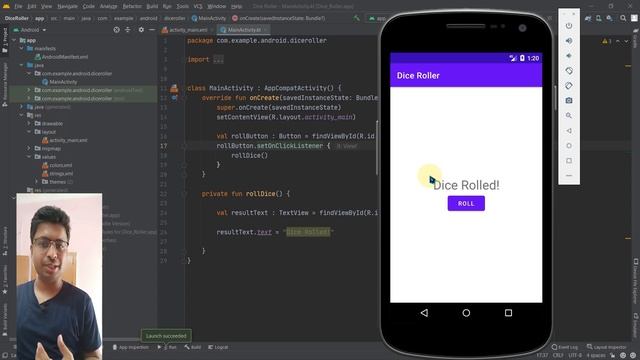The image size is (640, 360).
Task: Click the fold marker beside private fun rollDice()
Action: 184,194
